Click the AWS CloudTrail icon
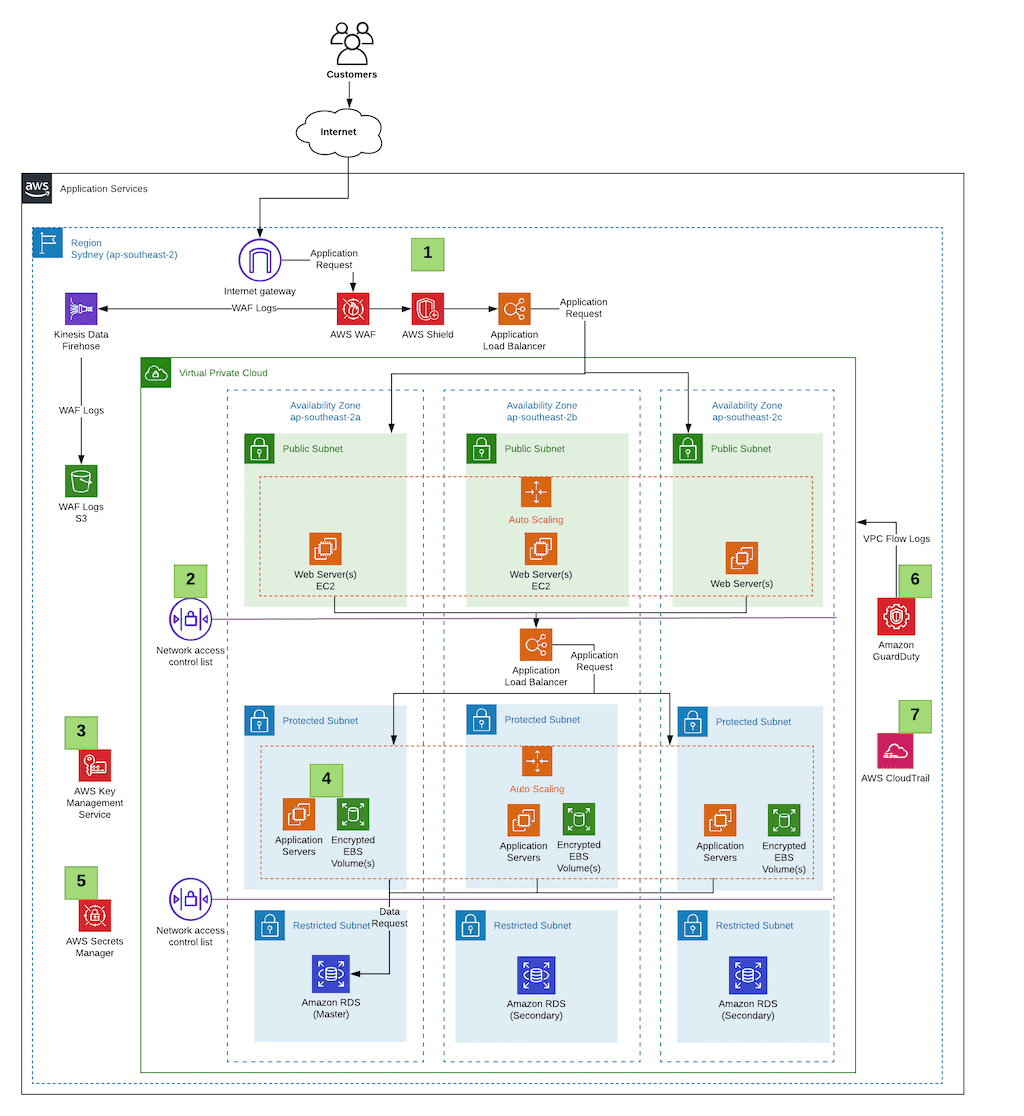1024x1116 pixels. point(895,750)
